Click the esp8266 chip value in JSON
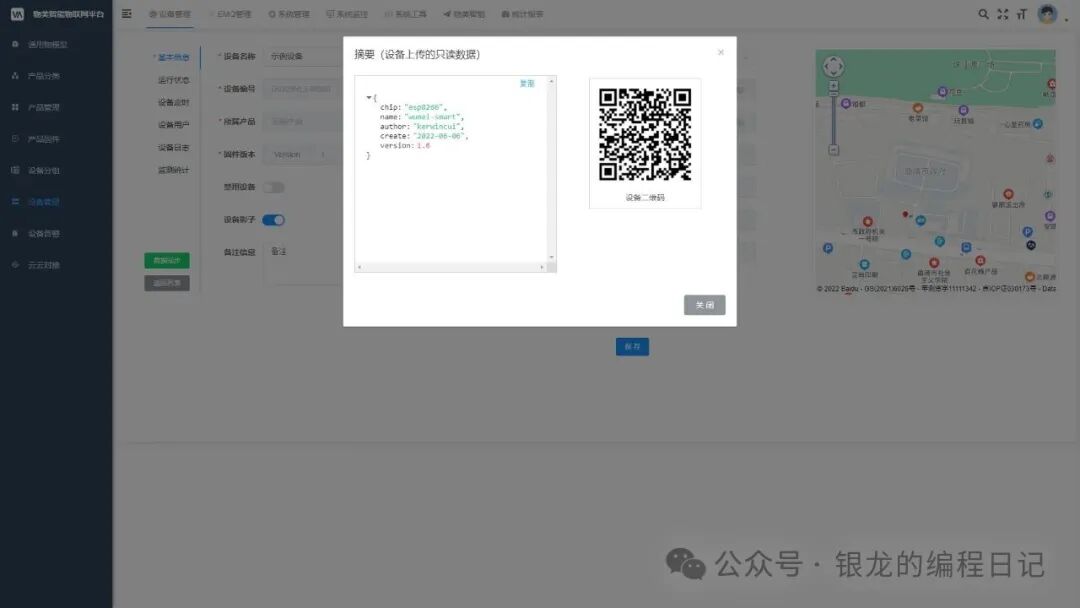 coord(424,107)
